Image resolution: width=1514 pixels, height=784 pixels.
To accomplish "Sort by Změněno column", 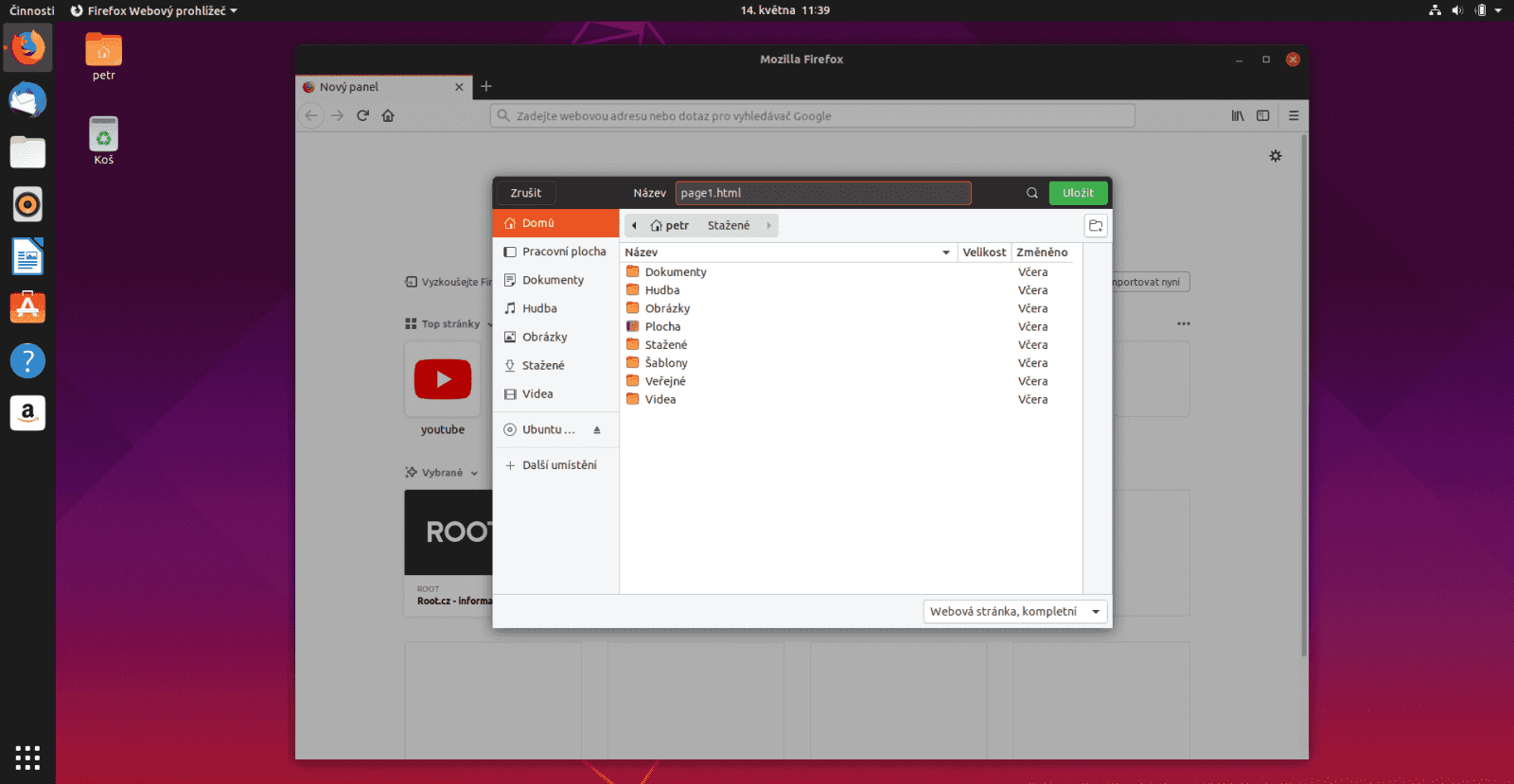I will point(1043,253).
